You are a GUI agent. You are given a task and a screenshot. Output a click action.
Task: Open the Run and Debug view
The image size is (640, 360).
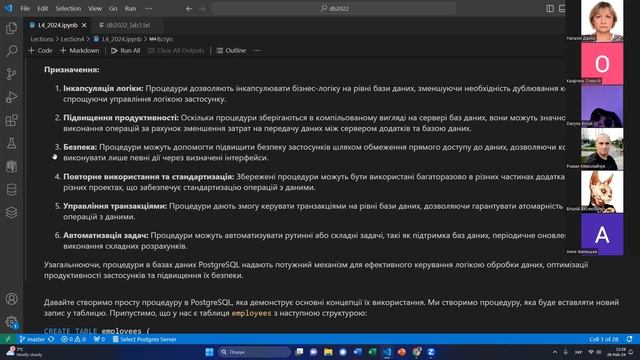click(11, 97)
